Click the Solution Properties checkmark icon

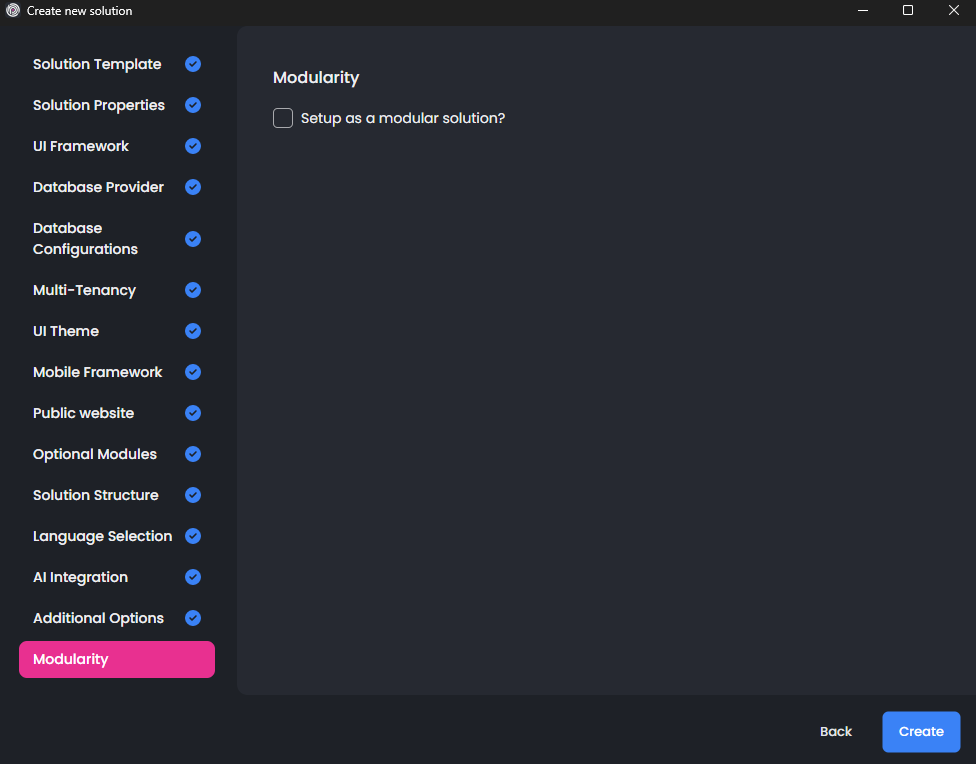tap(193, 105)
